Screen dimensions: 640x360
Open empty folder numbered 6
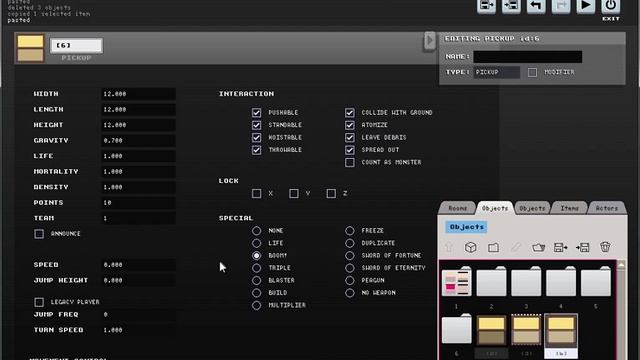pos(457,329)
